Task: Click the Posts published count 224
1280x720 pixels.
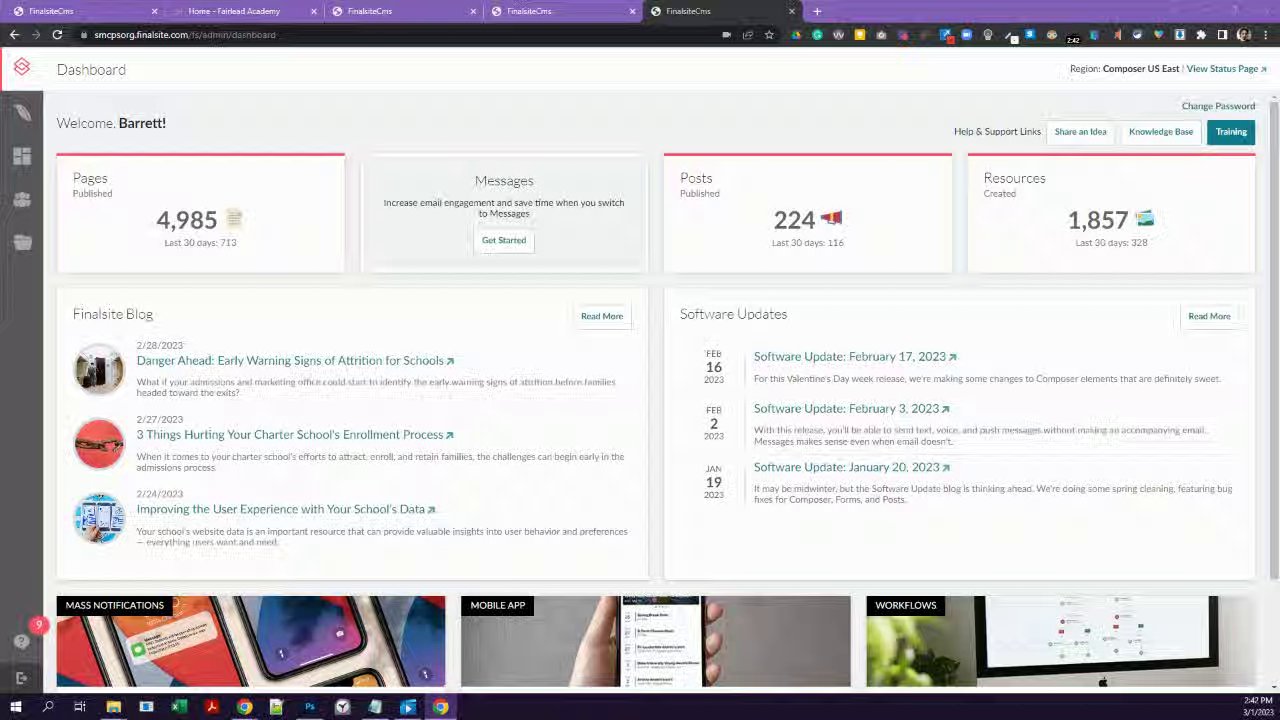Action: [794, 220]
